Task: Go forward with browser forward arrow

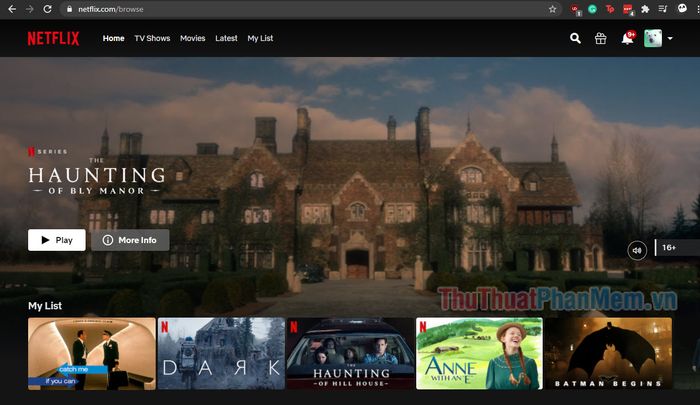Action: coord(29,9)
